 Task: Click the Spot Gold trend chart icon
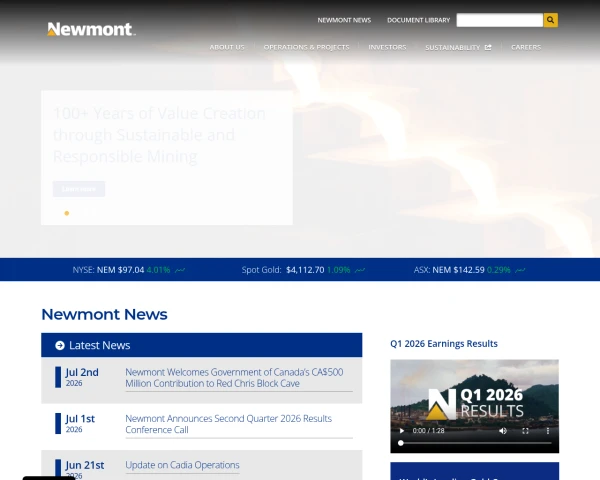360,270
